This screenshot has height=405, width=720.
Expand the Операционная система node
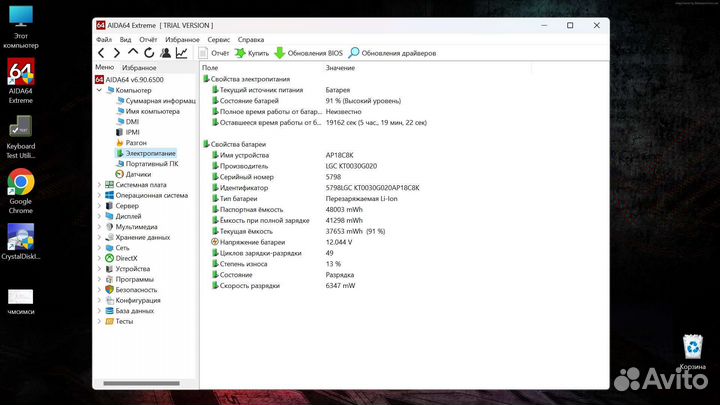click(x=99, y=195)
